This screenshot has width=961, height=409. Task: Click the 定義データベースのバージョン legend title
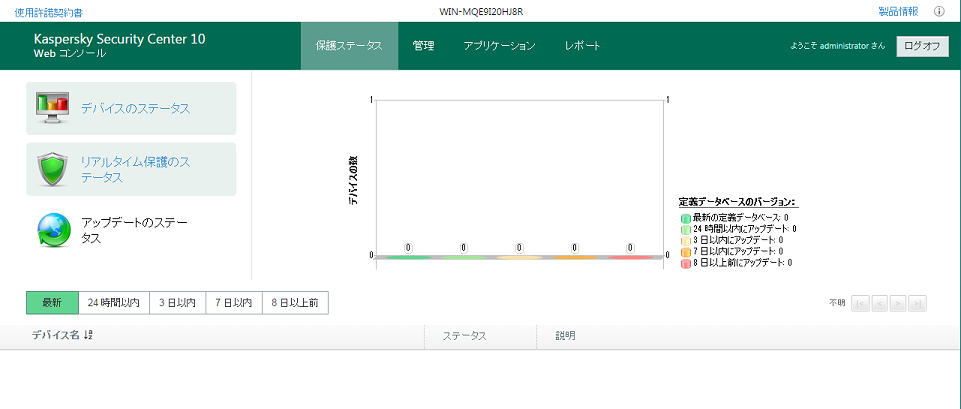(738, 202)
